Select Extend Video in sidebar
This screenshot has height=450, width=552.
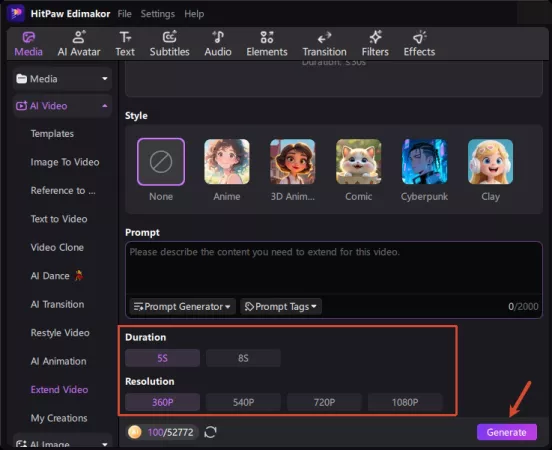click(59, 389)
